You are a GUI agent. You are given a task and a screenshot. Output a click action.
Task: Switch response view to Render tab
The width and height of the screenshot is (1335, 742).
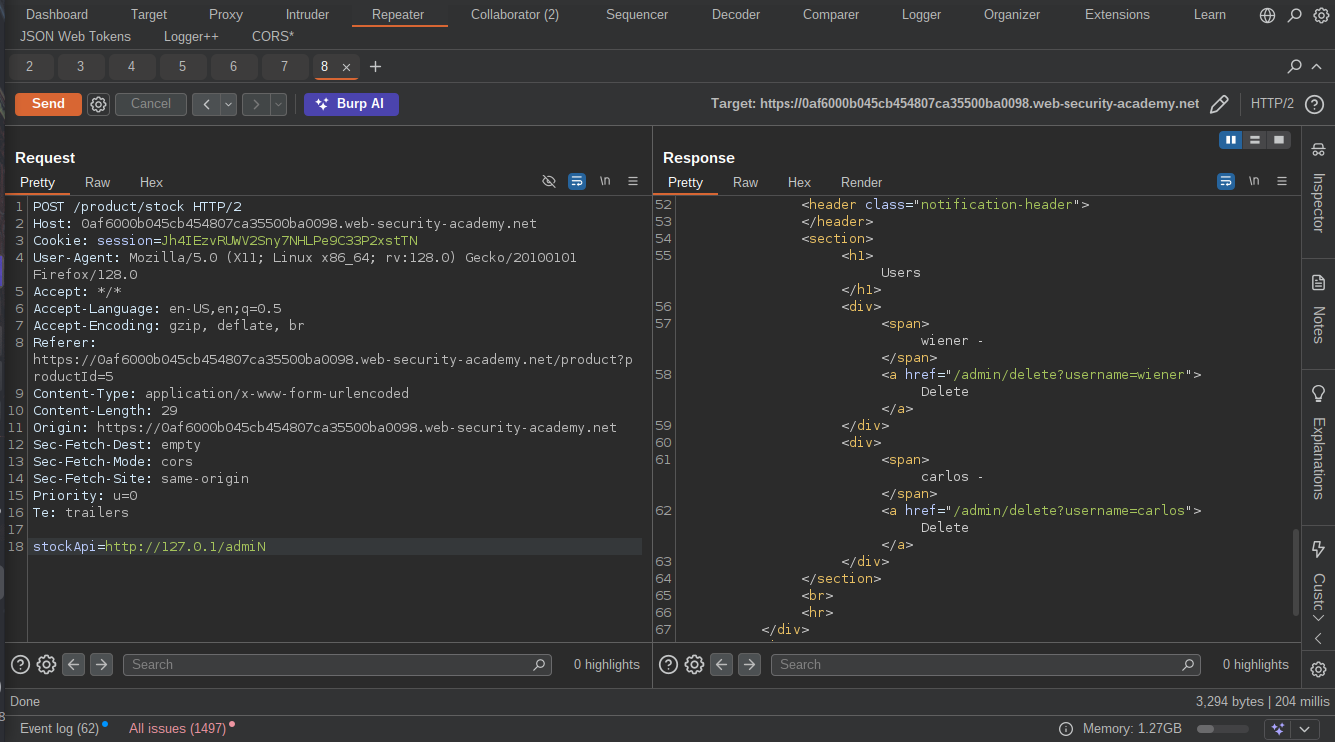pos(861,182)
